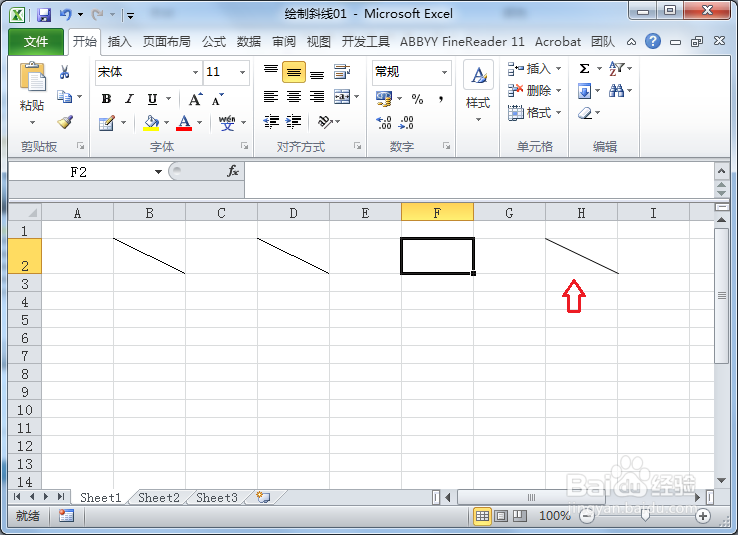
Task: Open the Name Box dropdown arrow
Action: coord(159,172)
